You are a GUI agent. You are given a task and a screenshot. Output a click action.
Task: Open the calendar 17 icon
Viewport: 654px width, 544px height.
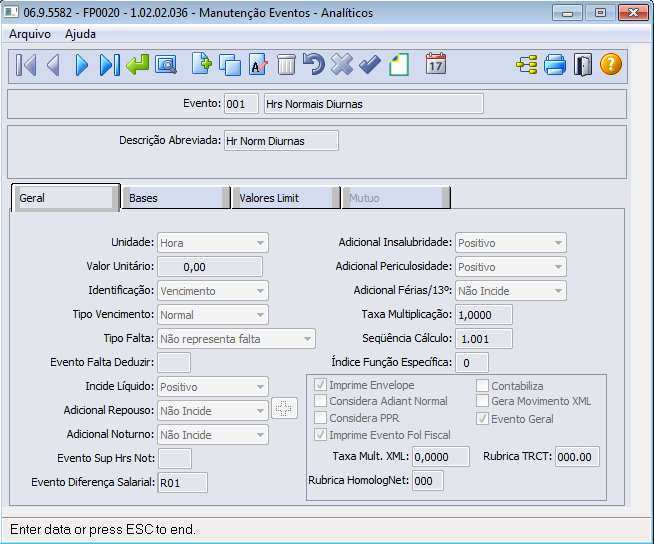point(436,63)
